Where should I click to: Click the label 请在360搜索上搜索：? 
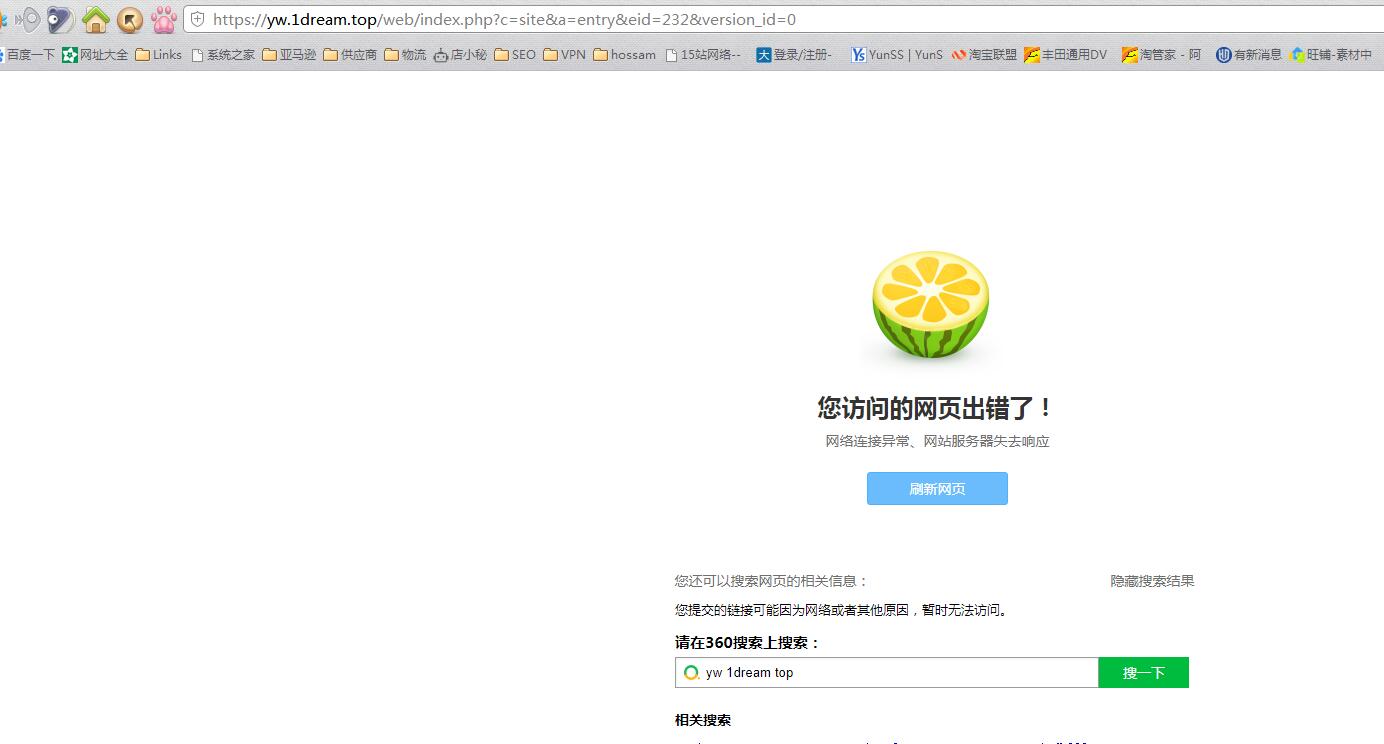(748, 643)
